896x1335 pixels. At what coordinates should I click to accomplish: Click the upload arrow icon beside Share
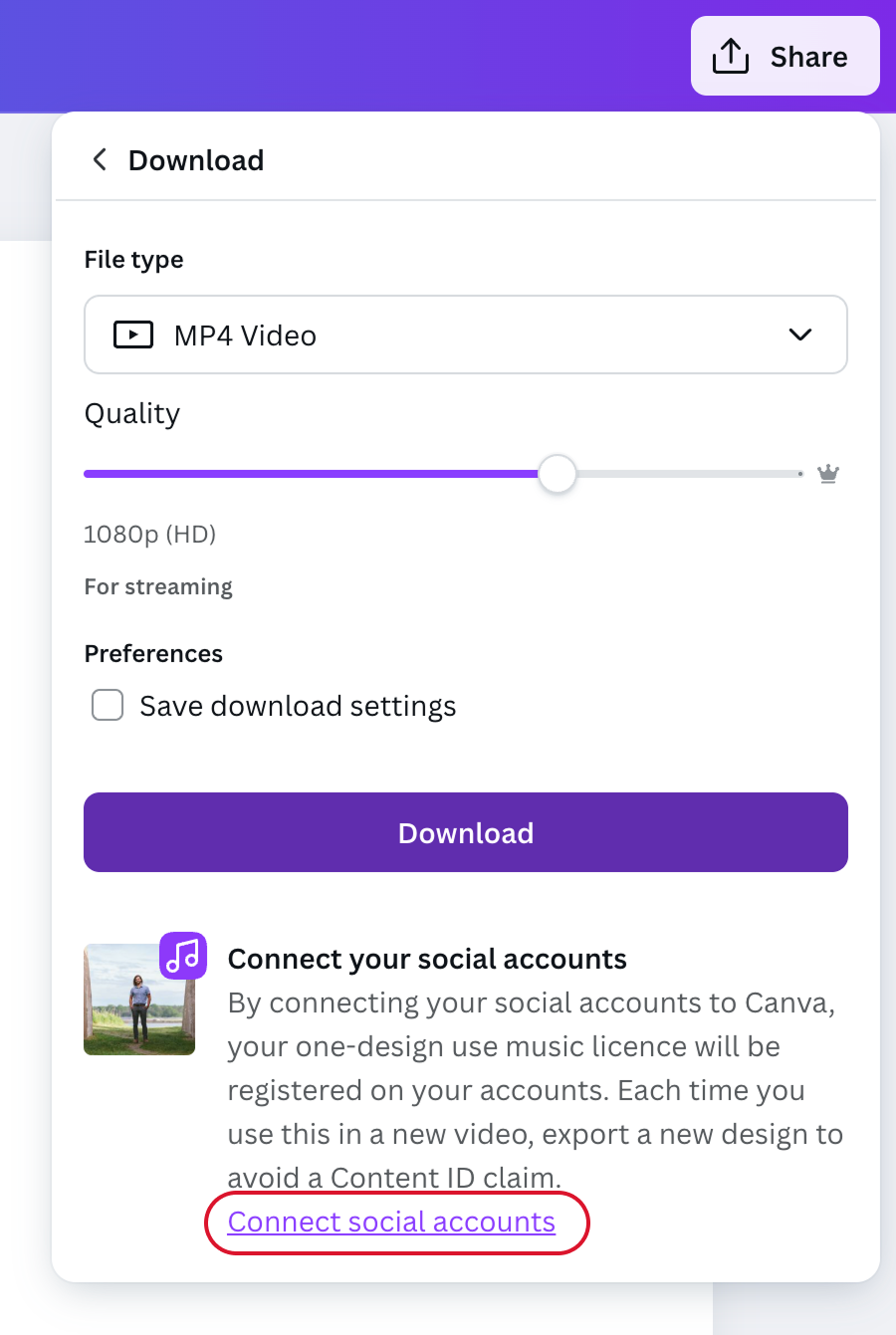(x=730, y=56)
